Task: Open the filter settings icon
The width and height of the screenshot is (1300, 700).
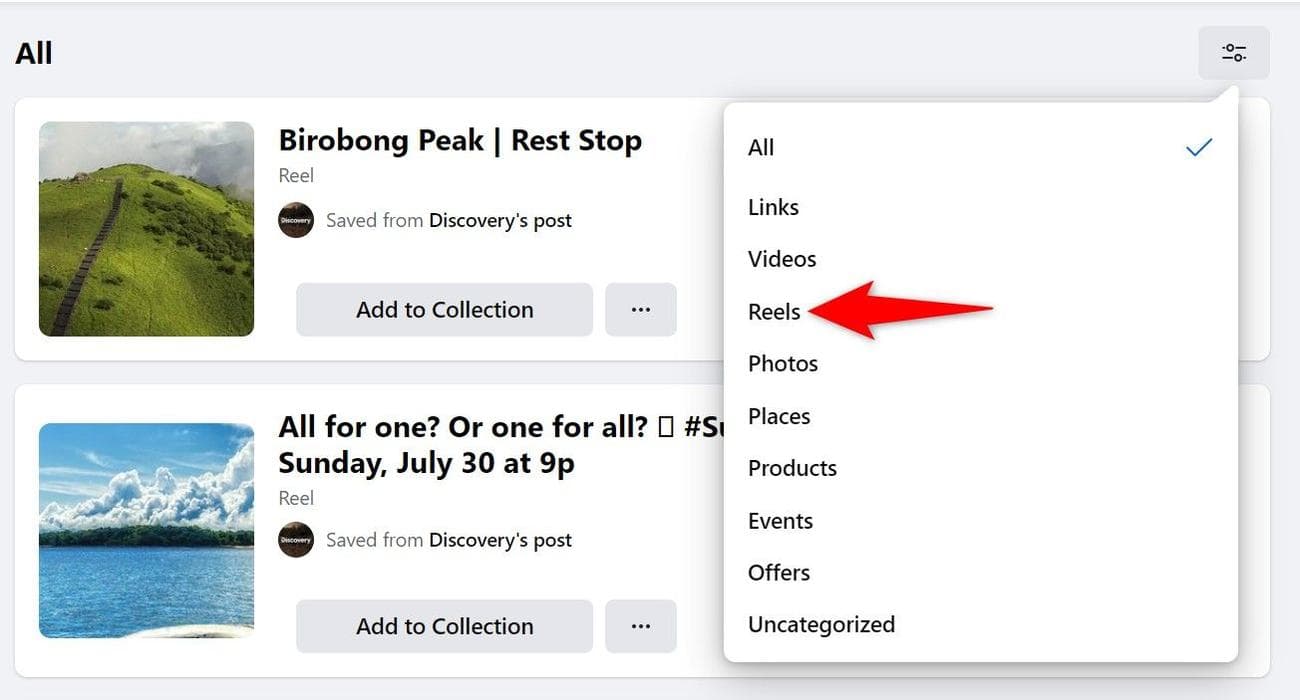Action: coord(1234,53)
